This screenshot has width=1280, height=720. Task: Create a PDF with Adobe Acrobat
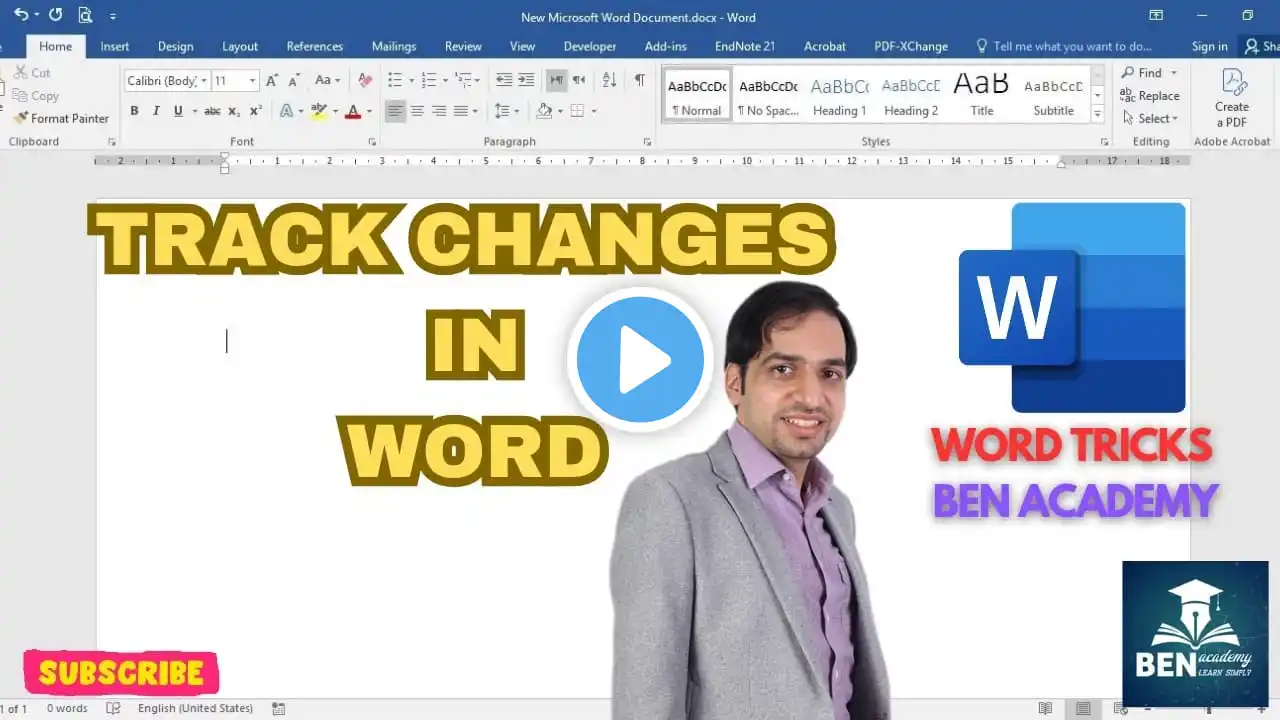(x=1232, y=99)
